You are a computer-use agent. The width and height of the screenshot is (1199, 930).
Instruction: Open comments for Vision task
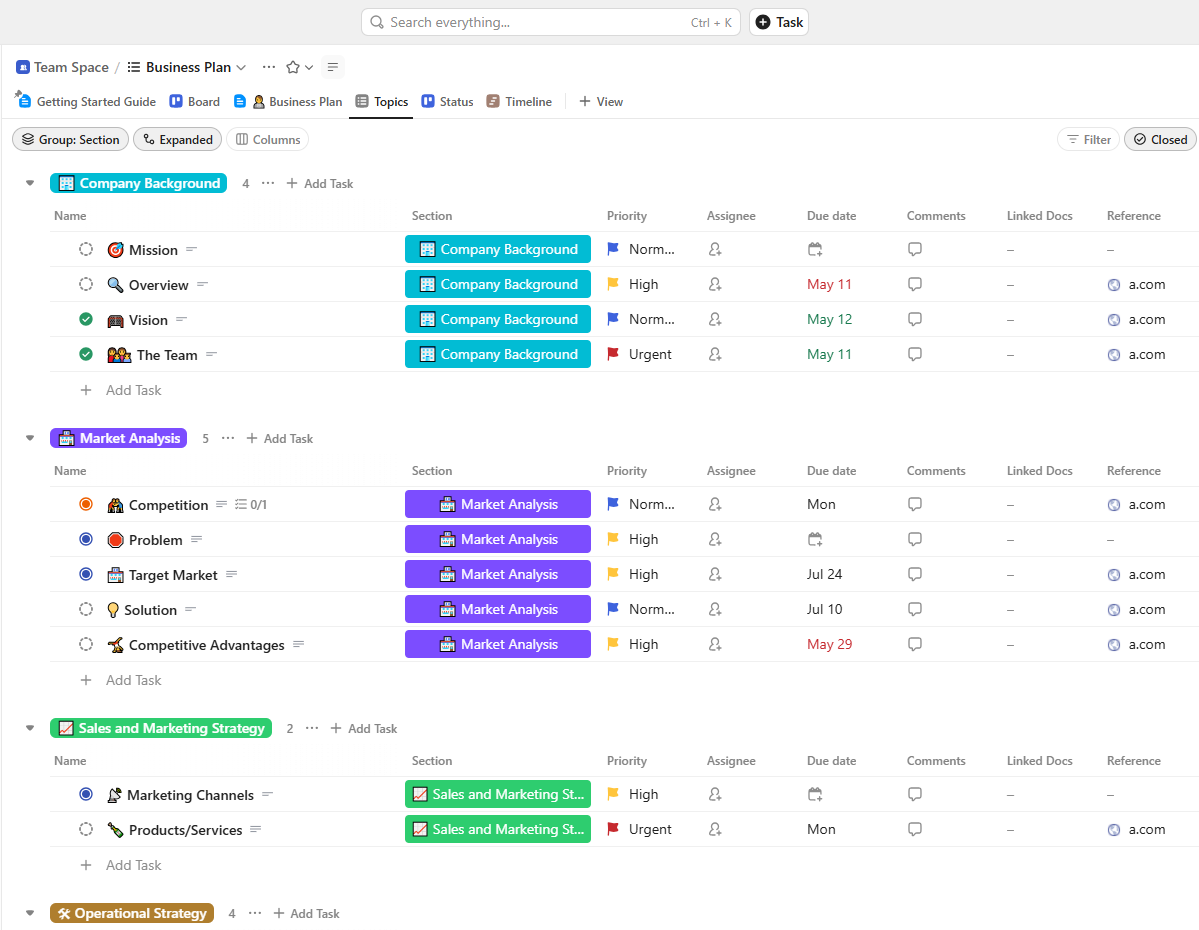(x=915, y=320)
